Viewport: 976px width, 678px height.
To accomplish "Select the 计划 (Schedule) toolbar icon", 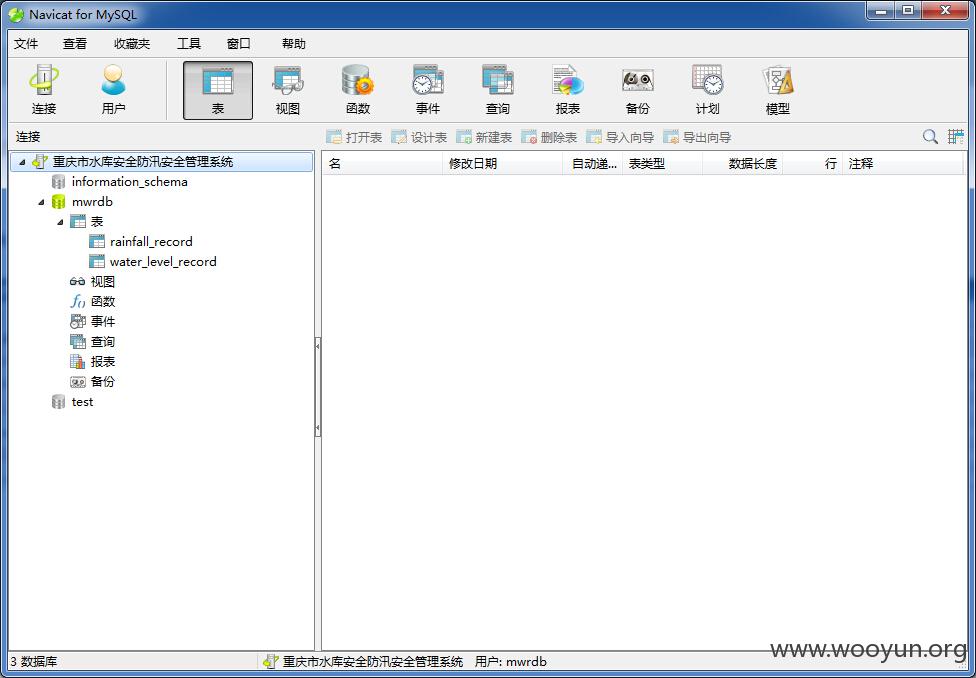I will pyautogui.click(x=708, y=90).
